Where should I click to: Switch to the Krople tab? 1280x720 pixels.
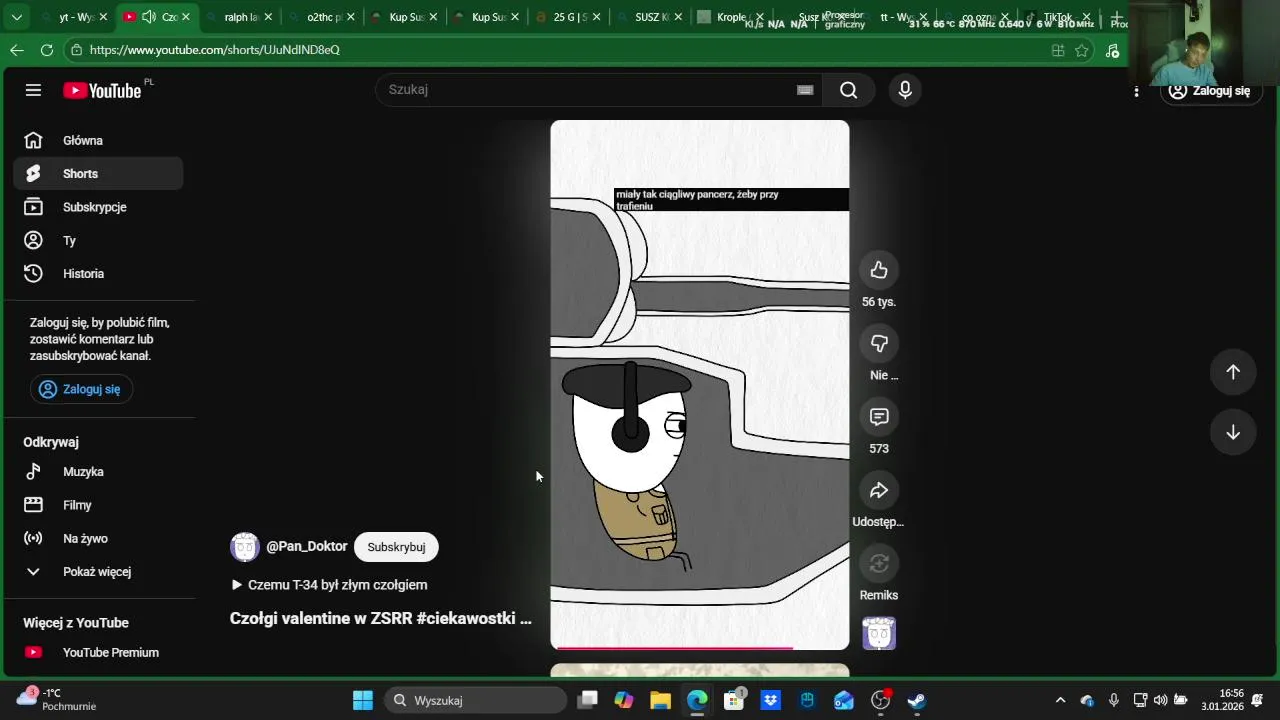[731, 17]
